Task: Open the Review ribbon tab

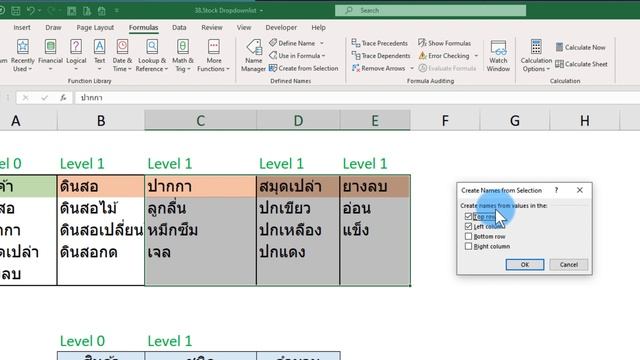Action: [212, 27]
